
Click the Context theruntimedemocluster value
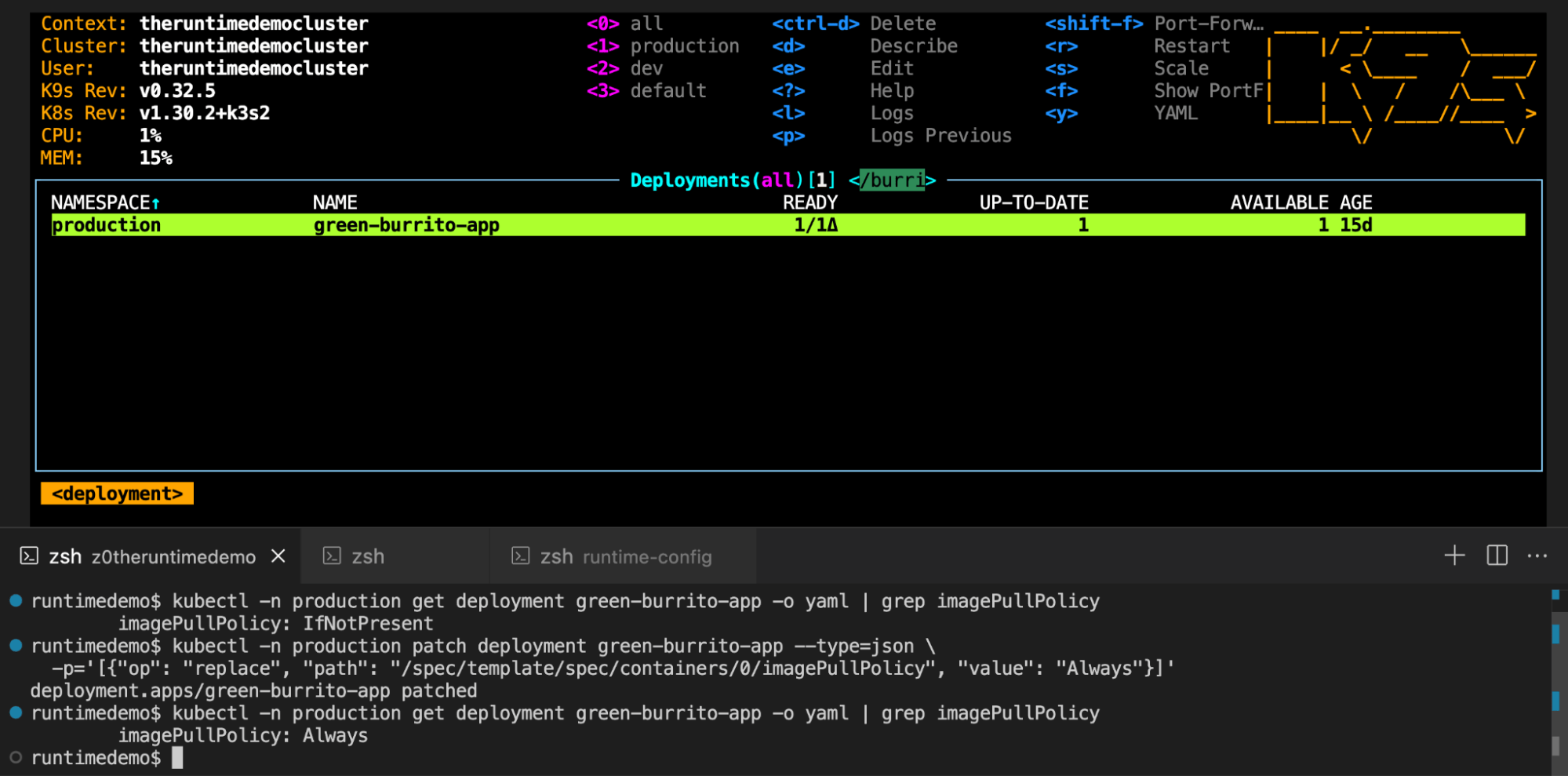(254, 24)
